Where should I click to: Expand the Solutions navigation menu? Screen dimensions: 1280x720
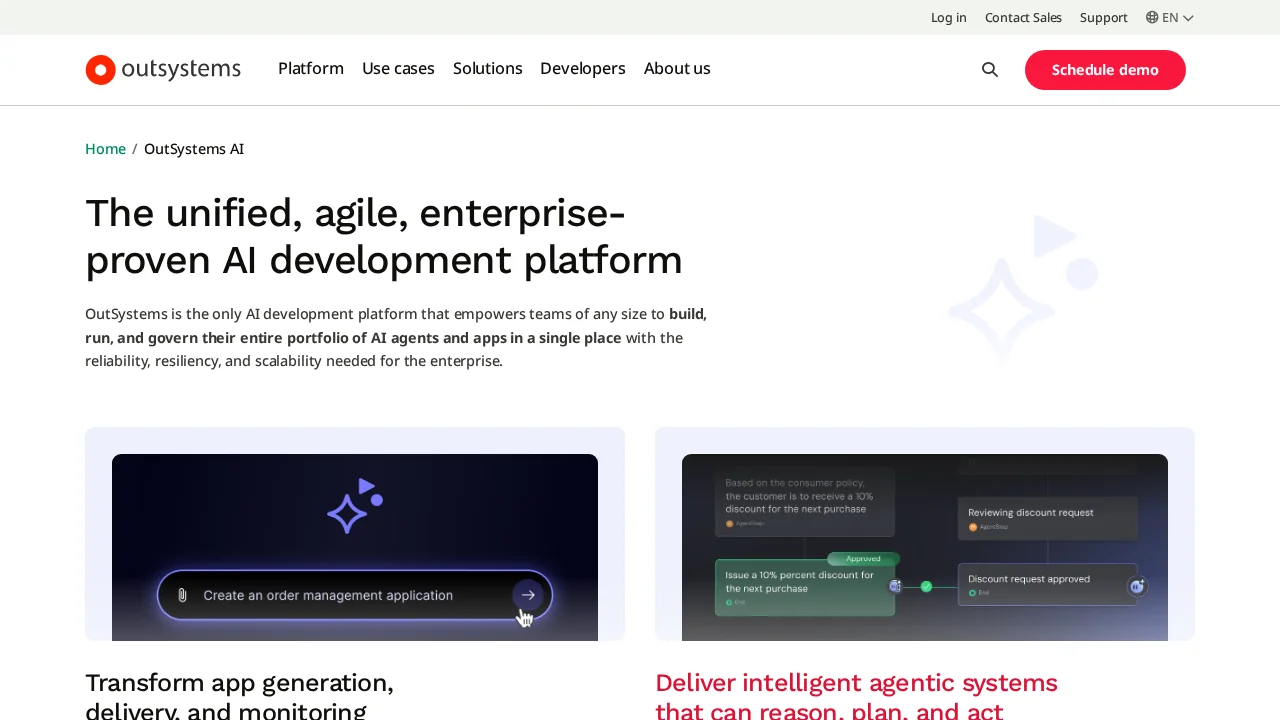tap(487, 69)
